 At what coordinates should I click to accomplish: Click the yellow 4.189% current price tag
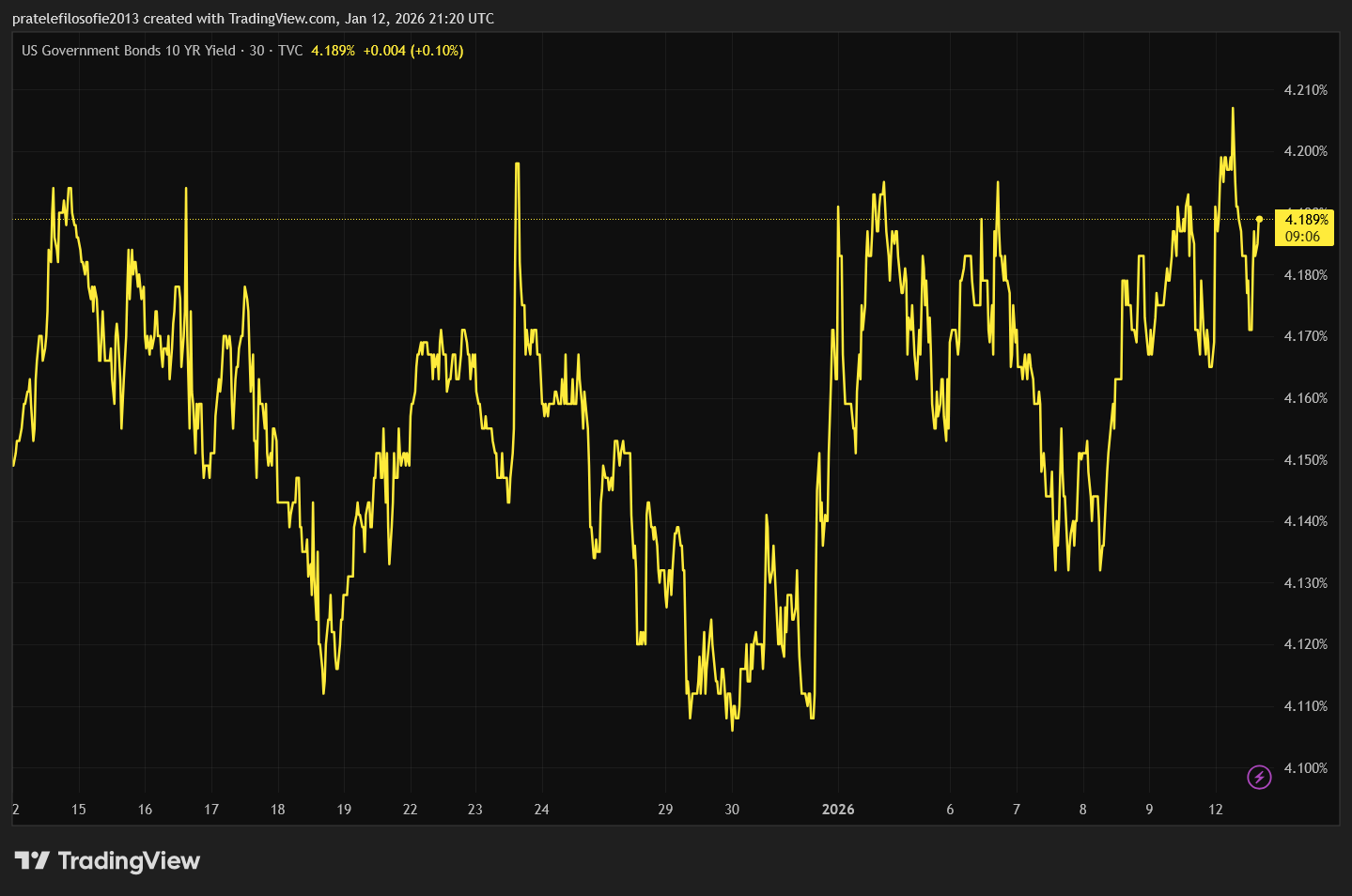tap(1307, 220)
